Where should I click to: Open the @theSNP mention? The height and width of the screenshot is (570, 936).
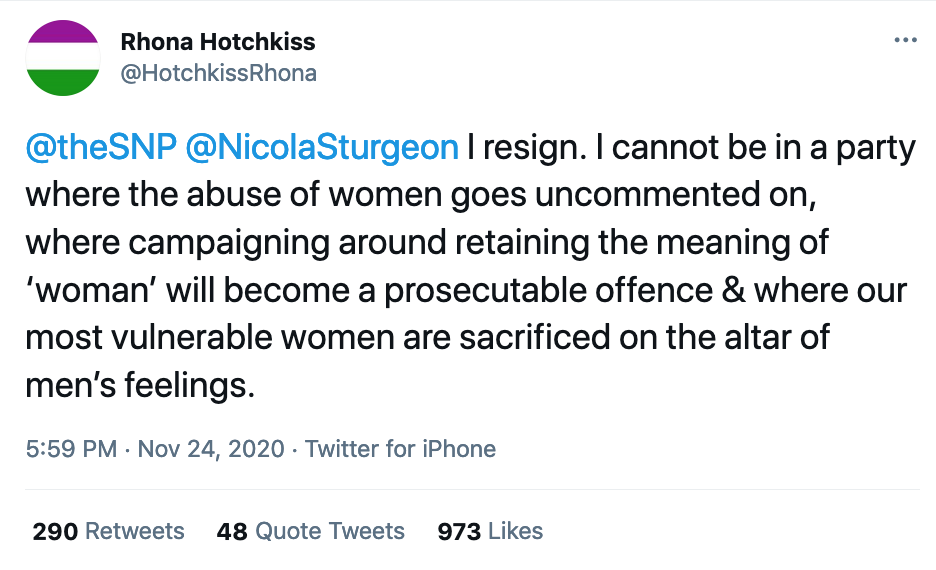(x=101, y=148)
